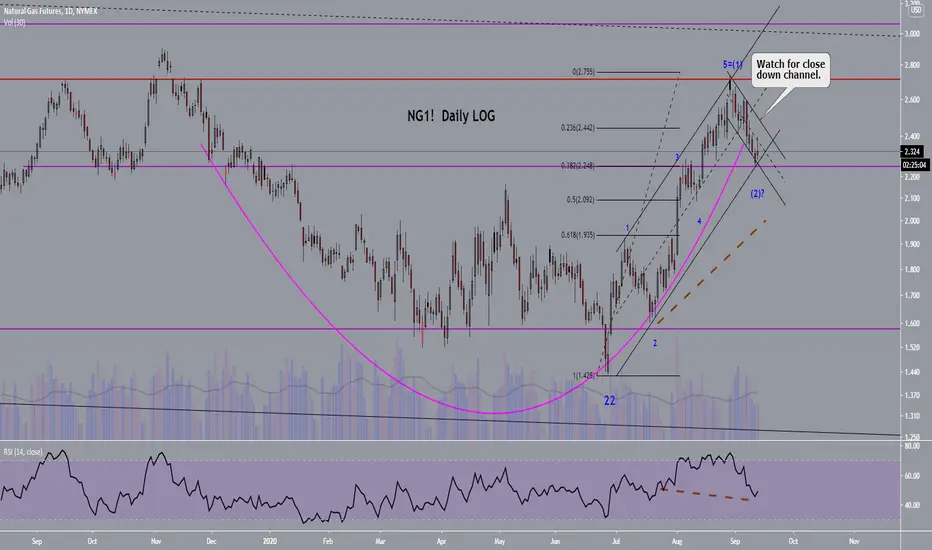Click the 1.900 price axis value
932x550 pixels.
(x=912, y=244)
